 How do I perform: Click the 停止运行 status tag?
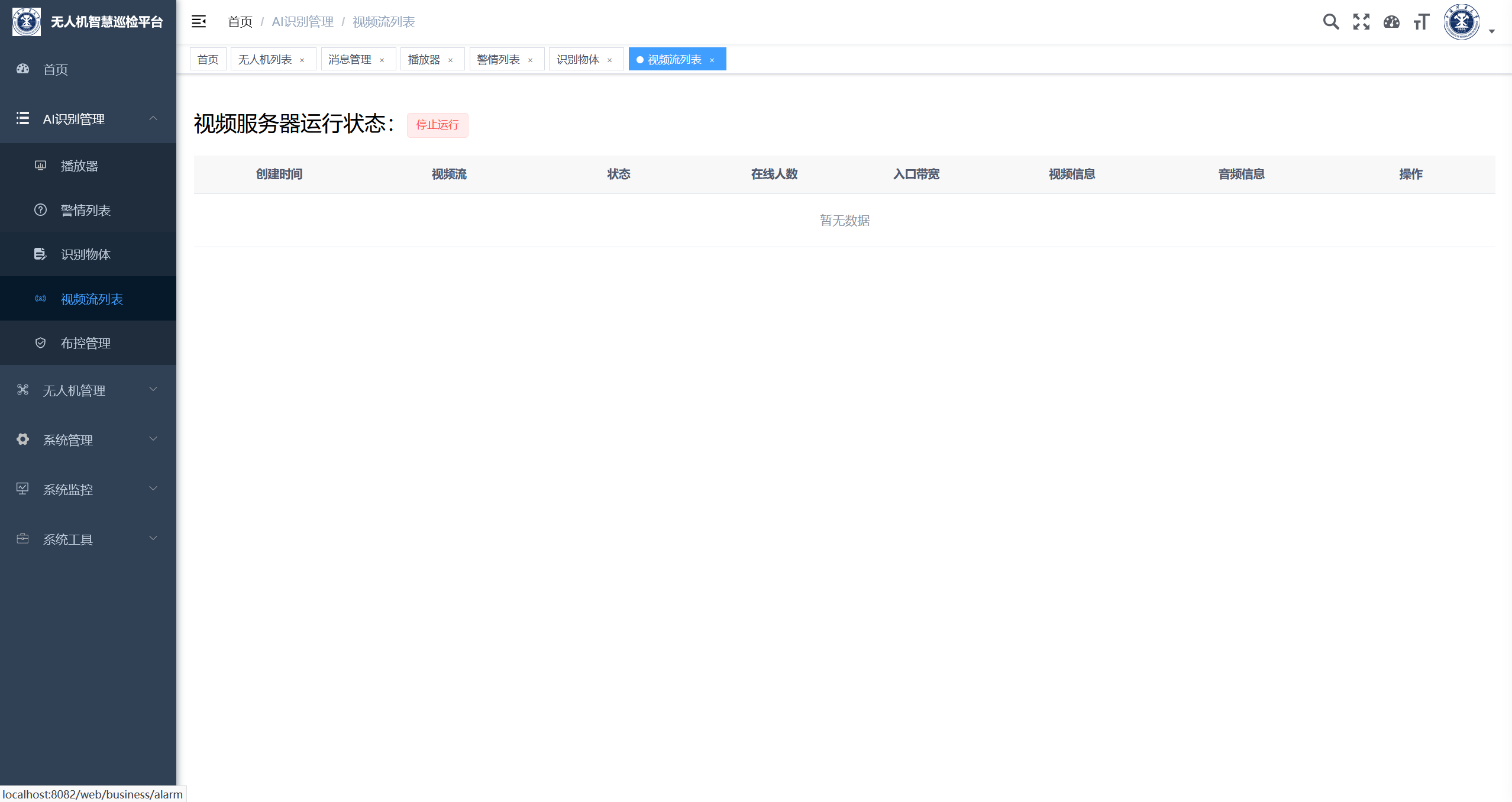[437, 125]
